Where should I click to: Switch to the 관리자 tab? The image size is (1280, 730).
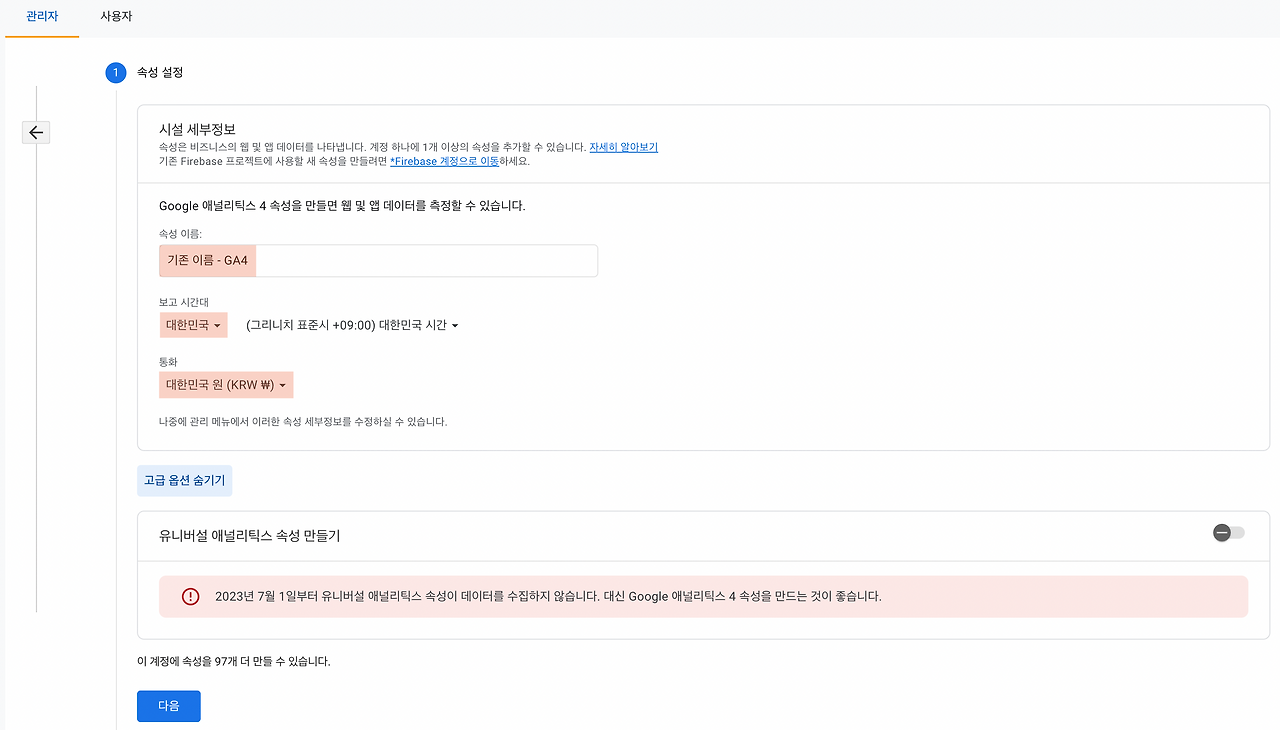(x=42, y=17)
